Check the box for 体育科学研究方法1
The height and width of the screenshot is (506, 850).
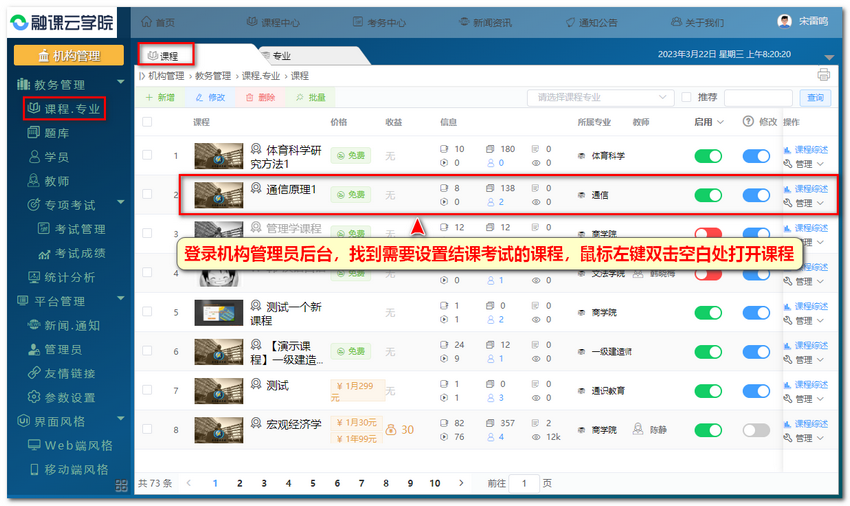147,155
